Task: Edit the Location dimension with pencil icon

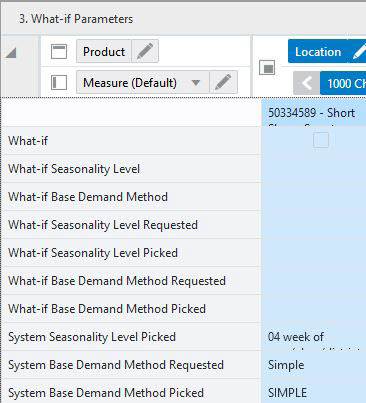Action: click(x=359, y=52)
